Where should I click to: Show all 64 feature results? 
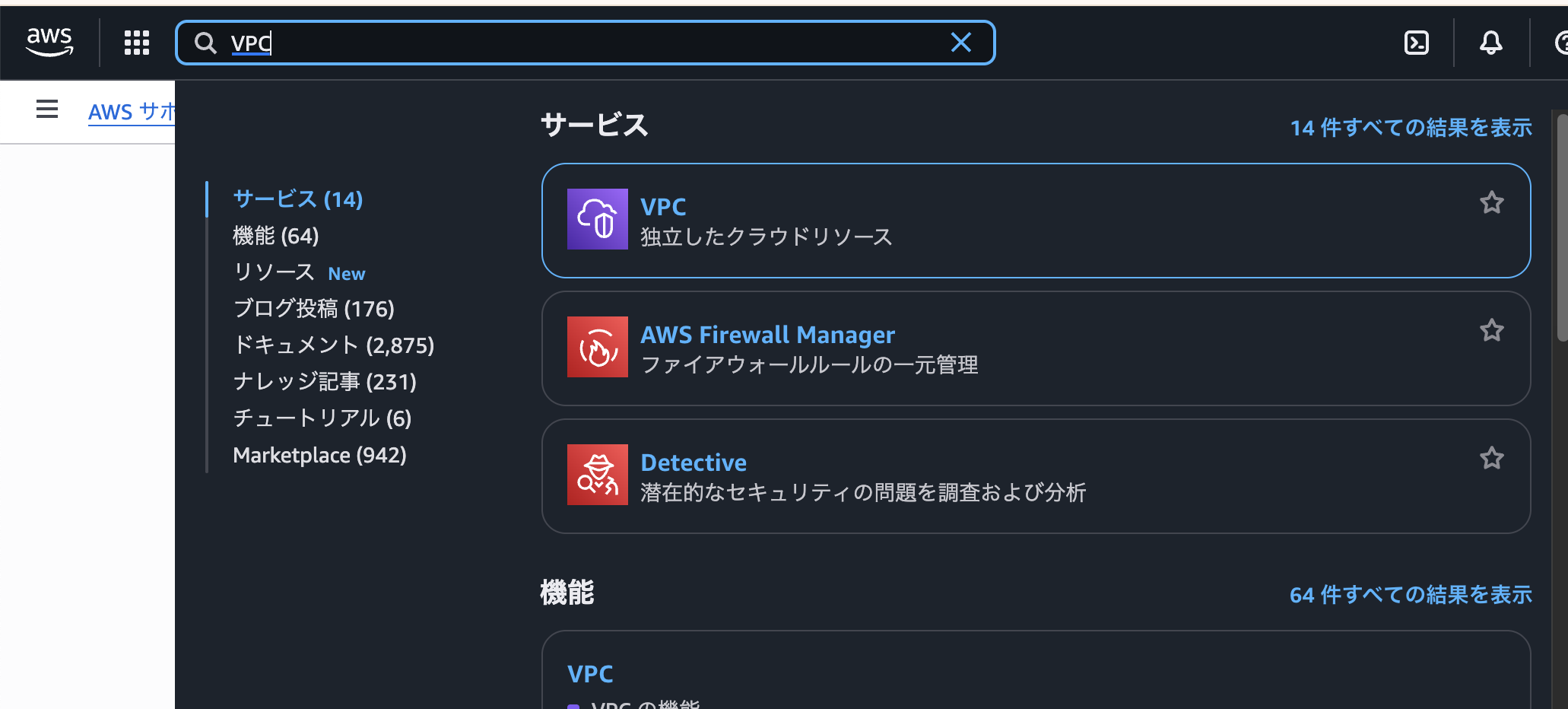pos(1411,595)
